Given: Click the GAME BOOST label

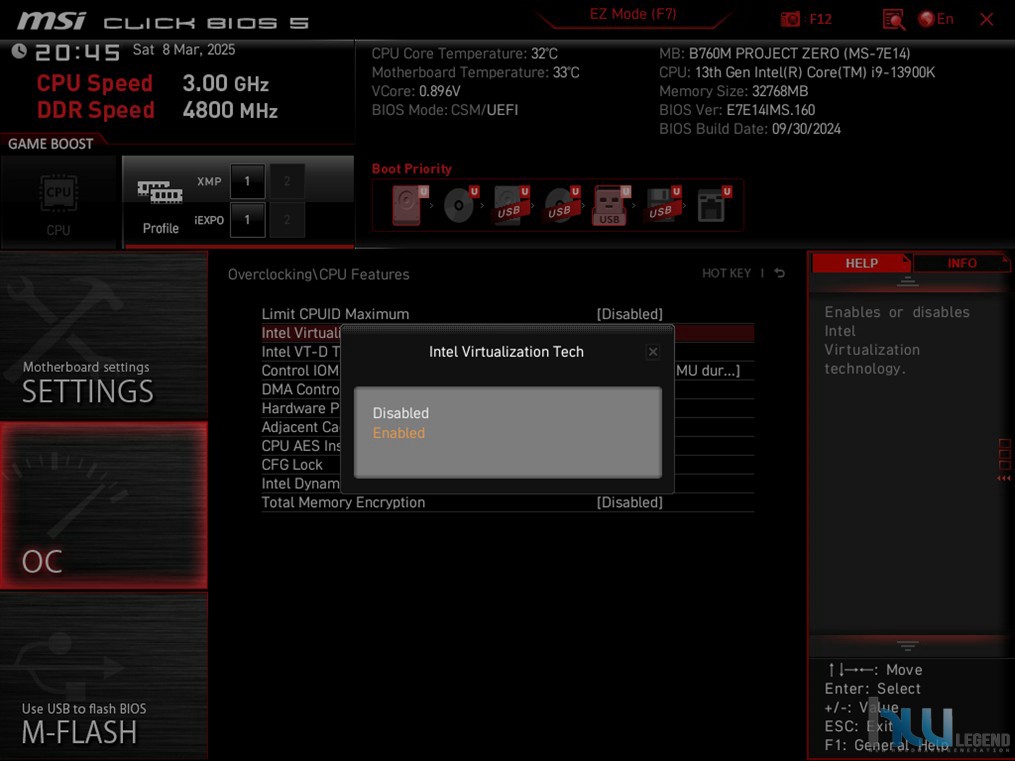Looking at the screenshot, I should pyautogui.click(x=50, y=144).
